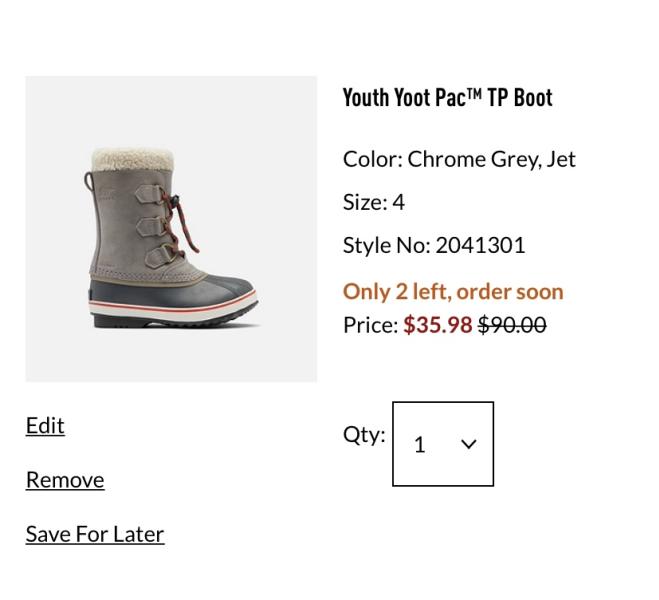Click the Youth Yoot Pac TP Boot title
Screen dimensions: 659x600
[x=448, y=97]
